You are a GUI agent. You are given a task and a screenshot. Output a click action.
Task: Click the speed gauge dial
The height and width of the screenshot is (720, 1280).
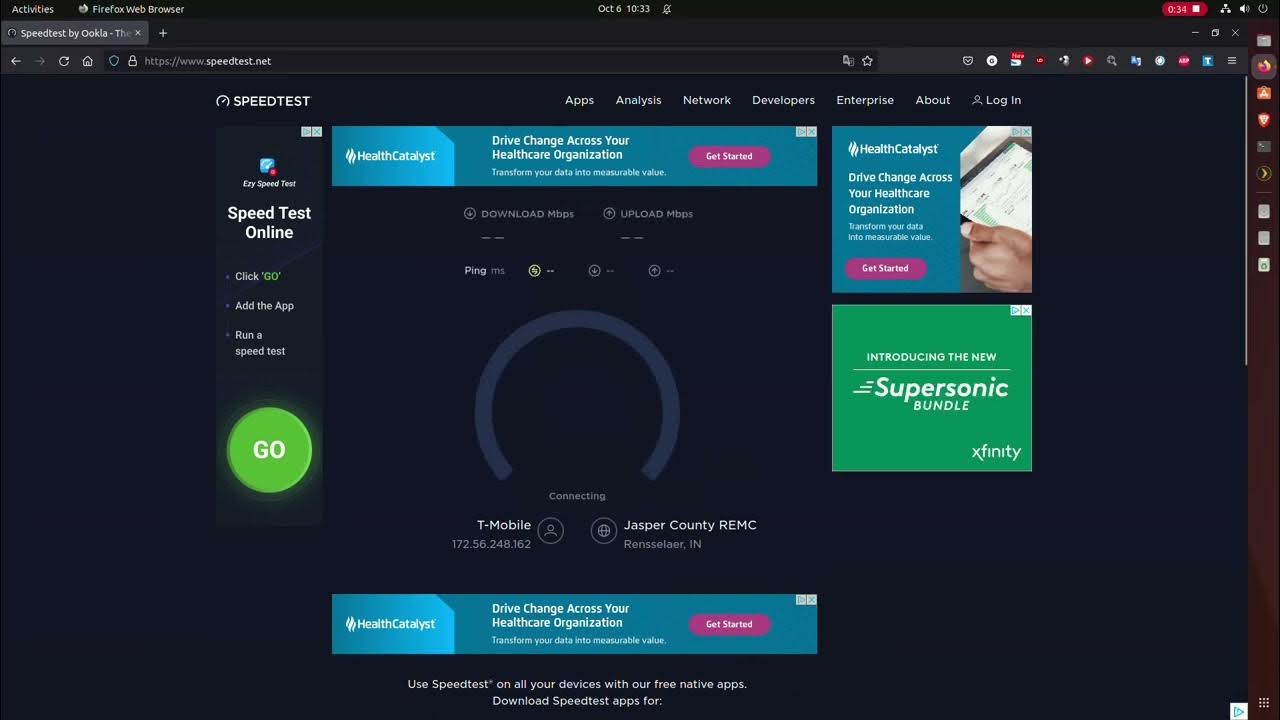577,395
